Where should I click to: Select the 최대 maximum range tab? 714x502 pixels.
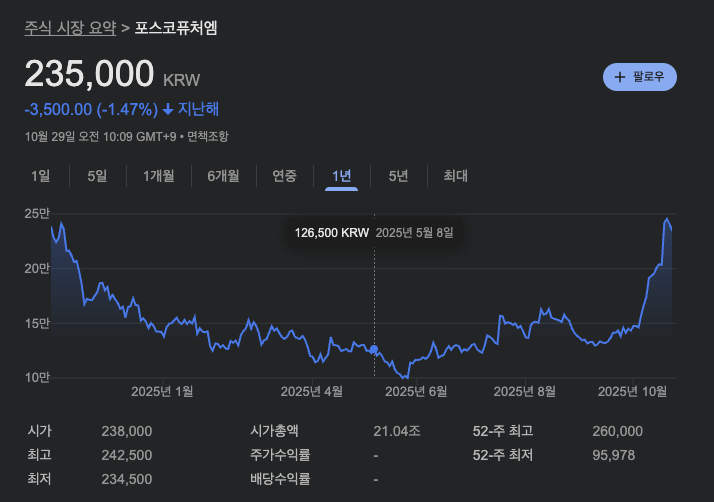(455, 176)
